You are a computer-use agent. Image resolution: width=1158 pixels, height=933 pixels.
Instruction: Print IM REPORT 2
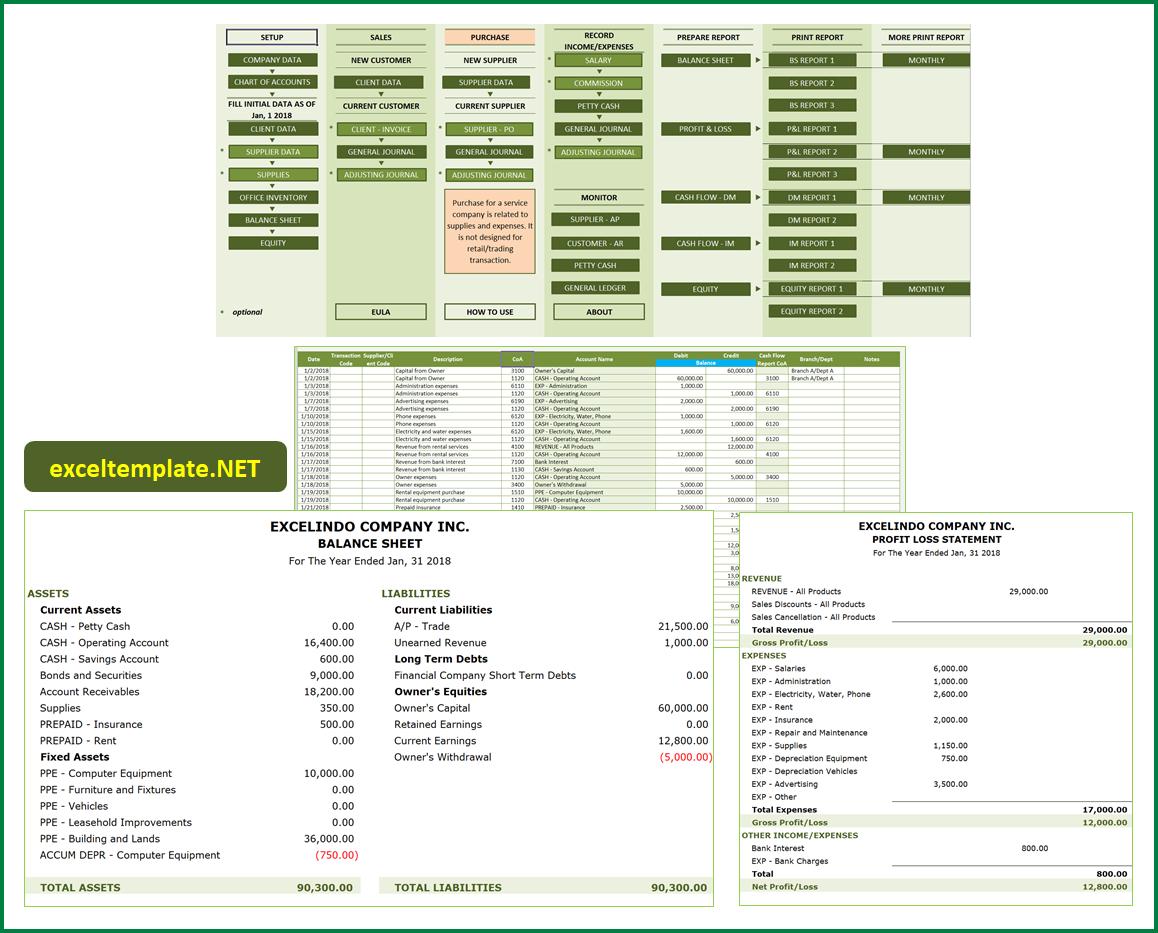pos(812,265)
